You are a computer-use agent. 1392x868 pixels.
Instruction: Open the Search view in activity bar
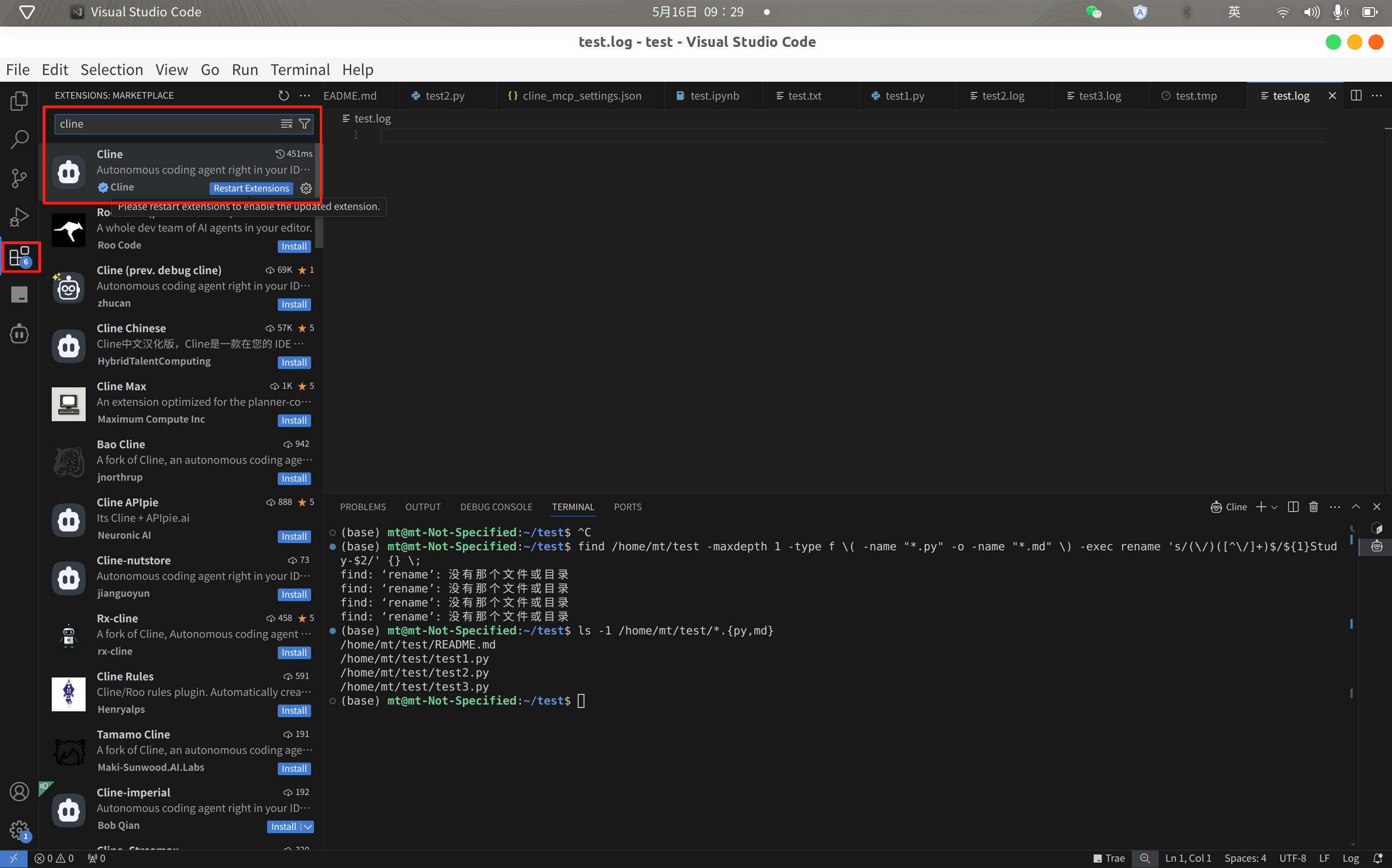click(19, 139)
